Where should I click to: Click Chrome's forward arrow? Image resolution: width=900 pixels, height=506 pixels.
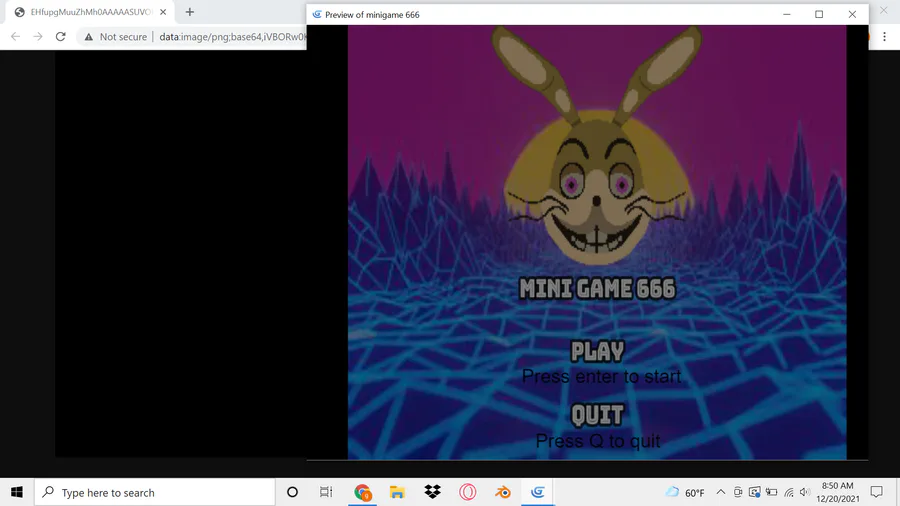coord(38,37)
